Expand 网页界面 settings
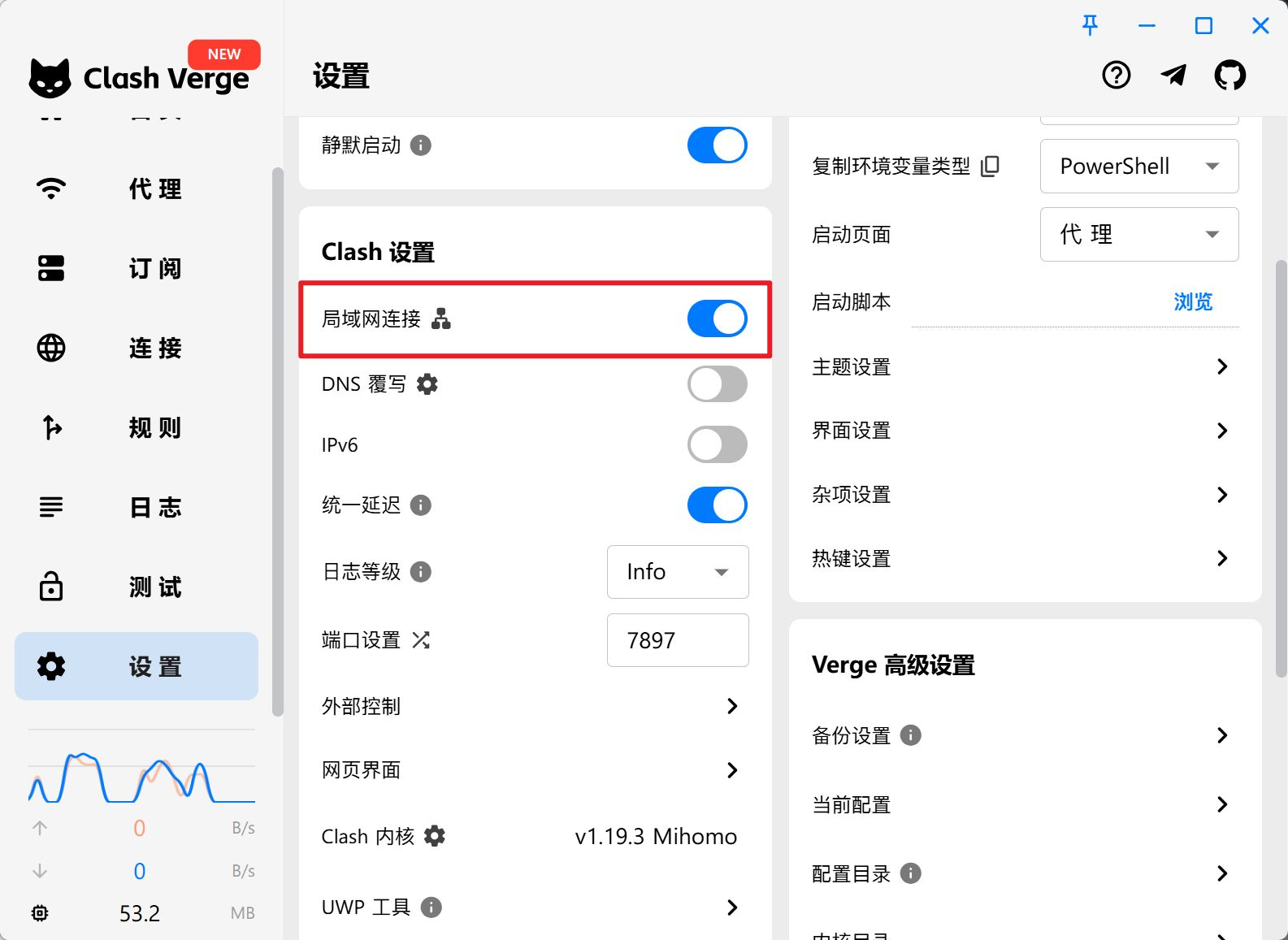 [535, 770]
